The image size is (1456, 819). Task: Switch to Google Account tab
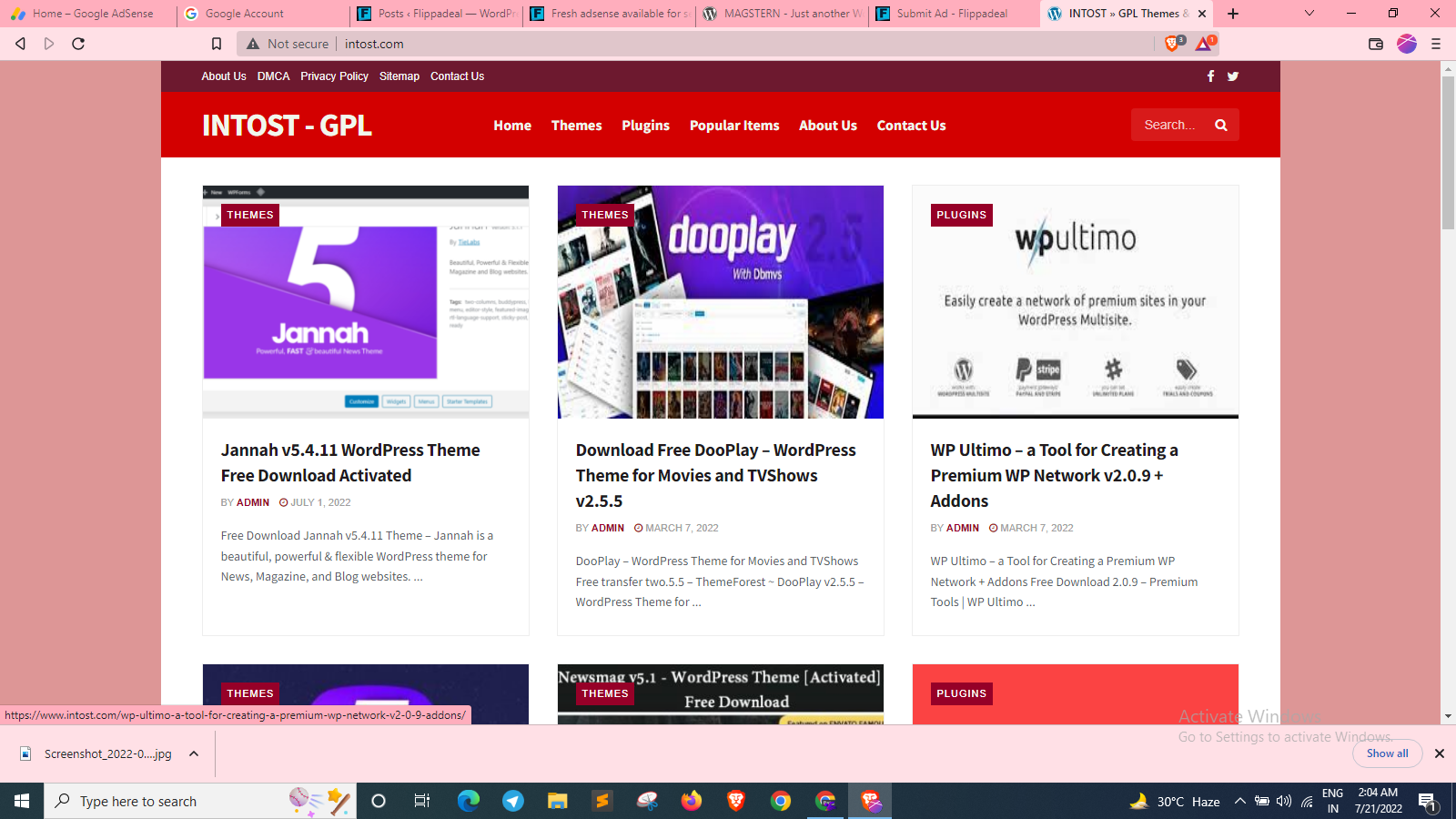point(264,14)
